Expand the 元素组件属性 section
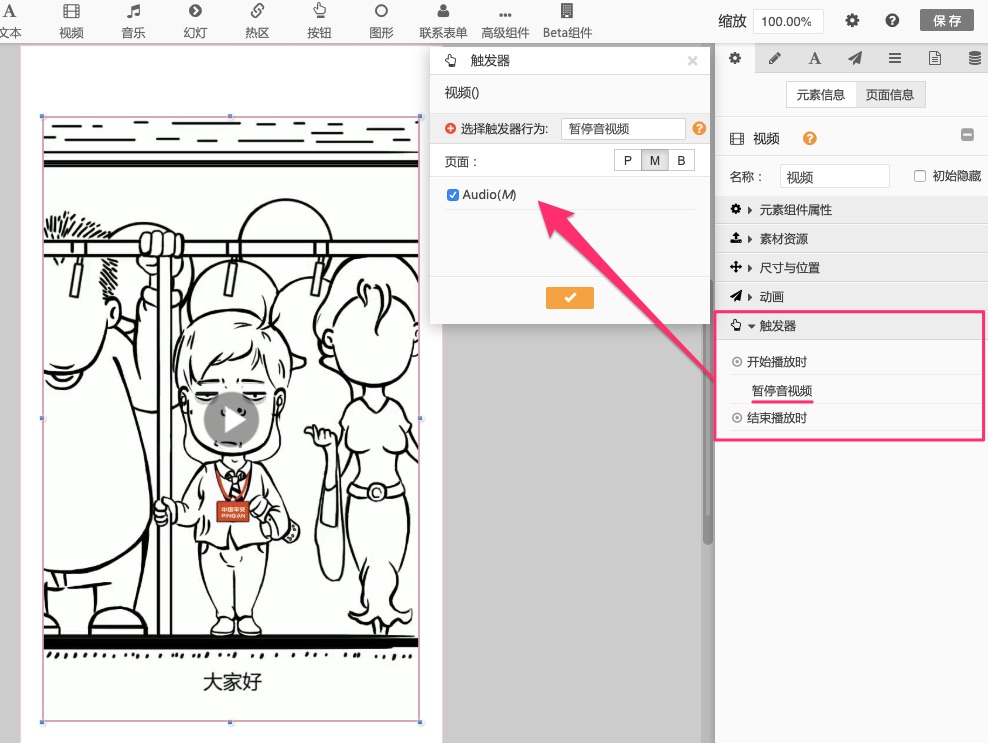Screen dimensions: 988x743 795,210
